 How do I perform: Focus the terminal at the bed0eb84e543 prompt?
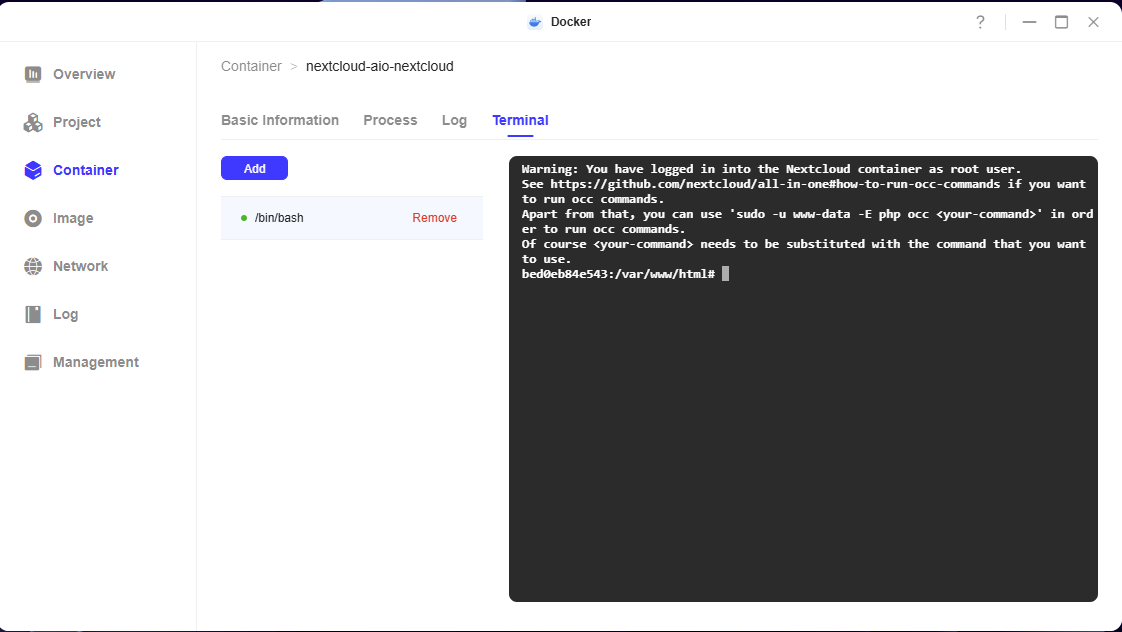[625, 274]
